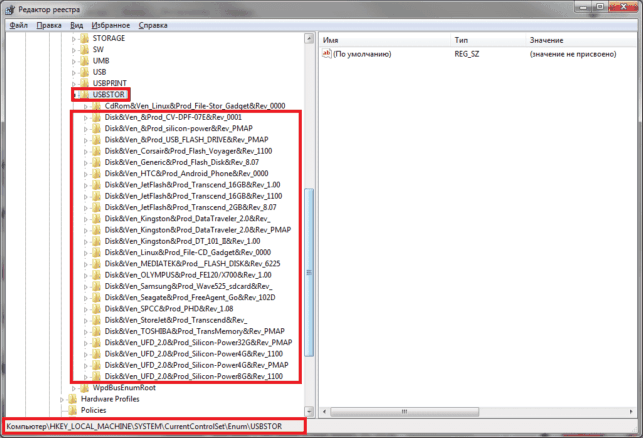The image size is (643, 438).
Task: Expand Kingston DataTraveler_2.0&Rev_PMAP key
Action: (86, 230)
